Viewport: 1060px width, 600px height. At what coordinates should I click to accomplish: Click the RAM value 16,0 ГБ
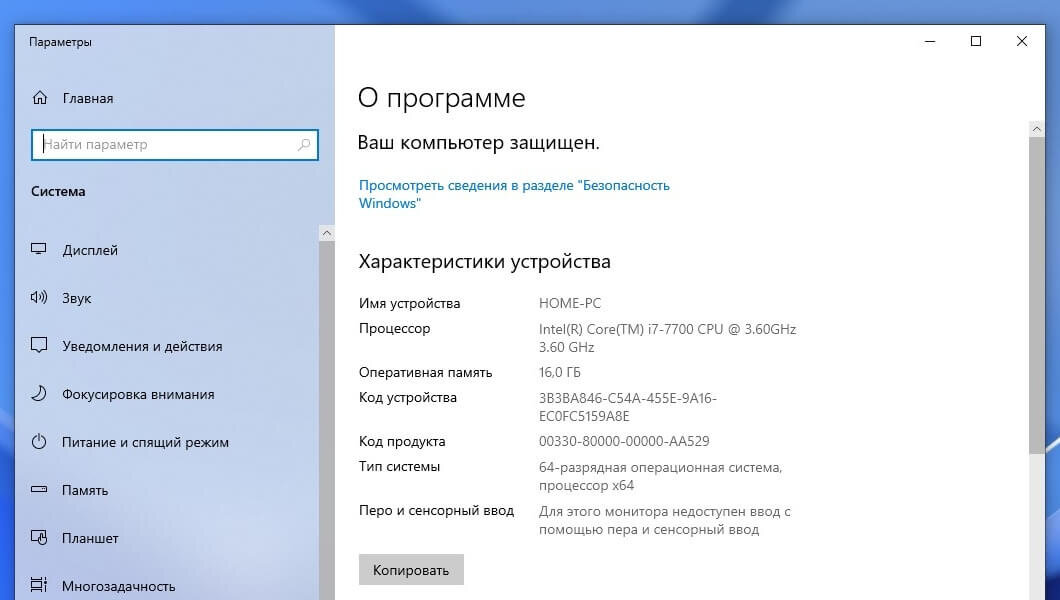(x=560, y=372)
